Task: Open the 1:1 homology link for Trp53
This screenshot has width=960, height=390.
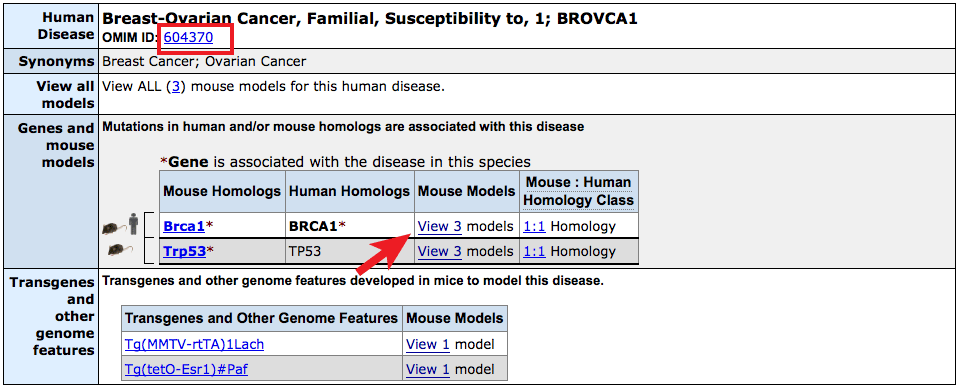Action: coord(535,251)
